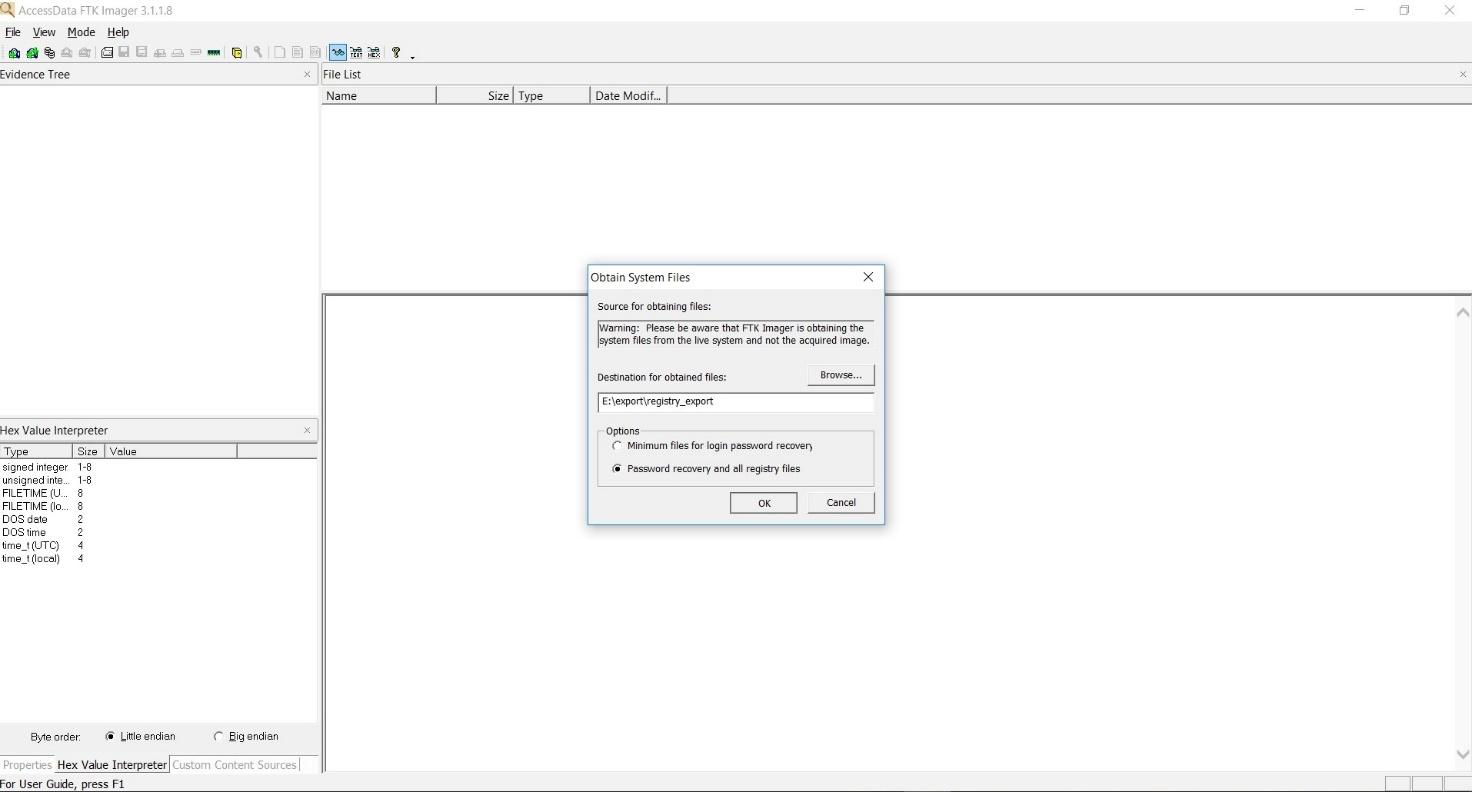Toggle automatic file view glasses icon
The height and width of the screenshot is (792, 1472).
pos(338,53)
